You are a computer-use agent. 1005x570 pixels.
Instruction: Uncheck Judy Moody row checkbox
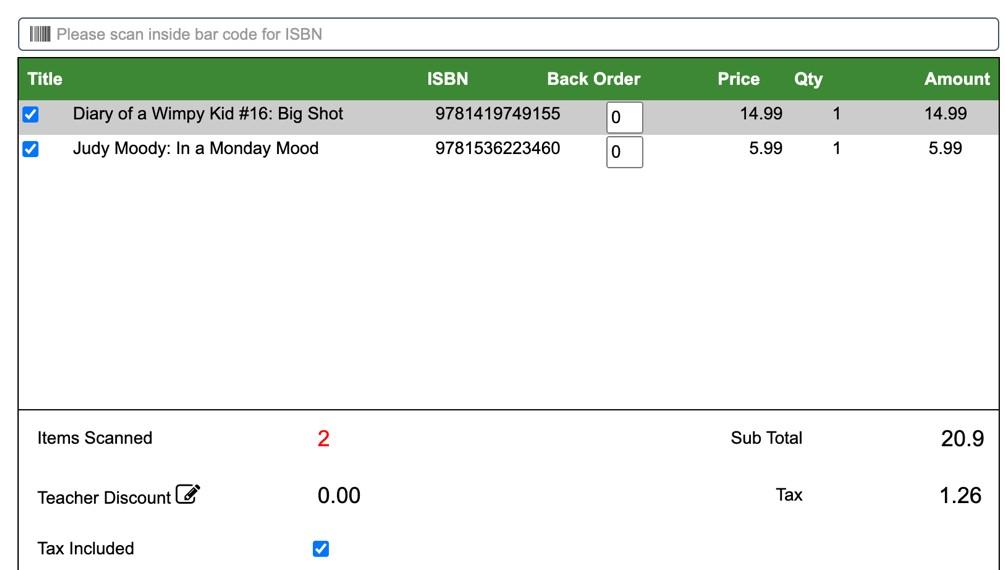30,149
